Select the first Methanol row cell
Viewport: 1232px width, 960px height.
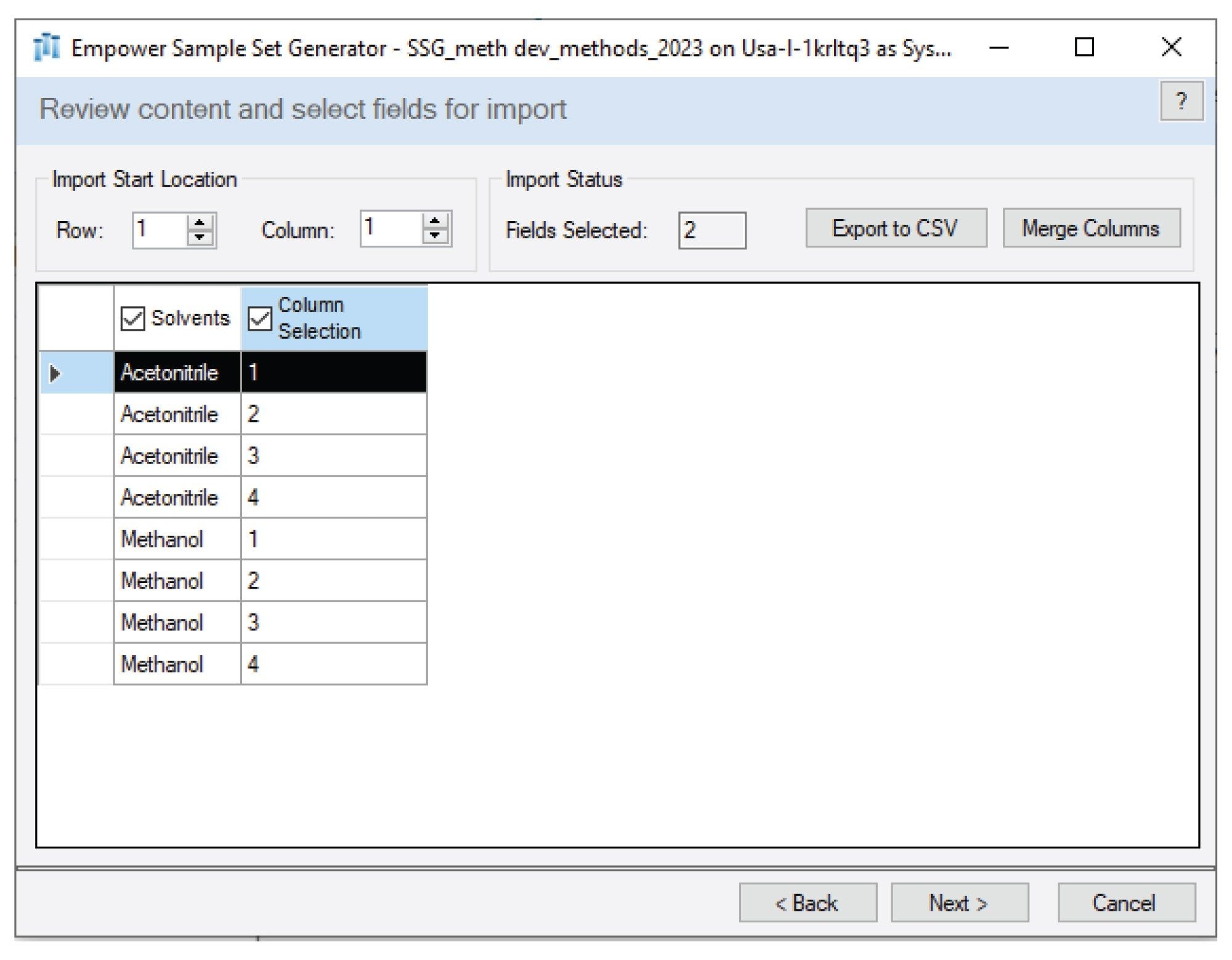pyautogui.click(x=177, y=539)
